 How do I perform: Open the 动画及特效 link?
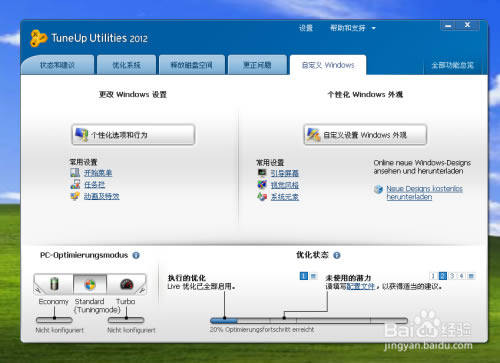click(101, 196)
